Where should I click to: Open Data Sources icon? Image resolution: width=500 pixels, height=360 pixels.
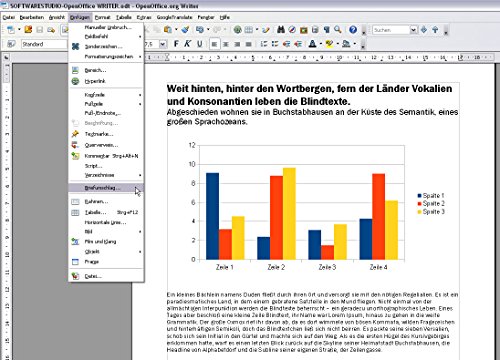(315, 30)
